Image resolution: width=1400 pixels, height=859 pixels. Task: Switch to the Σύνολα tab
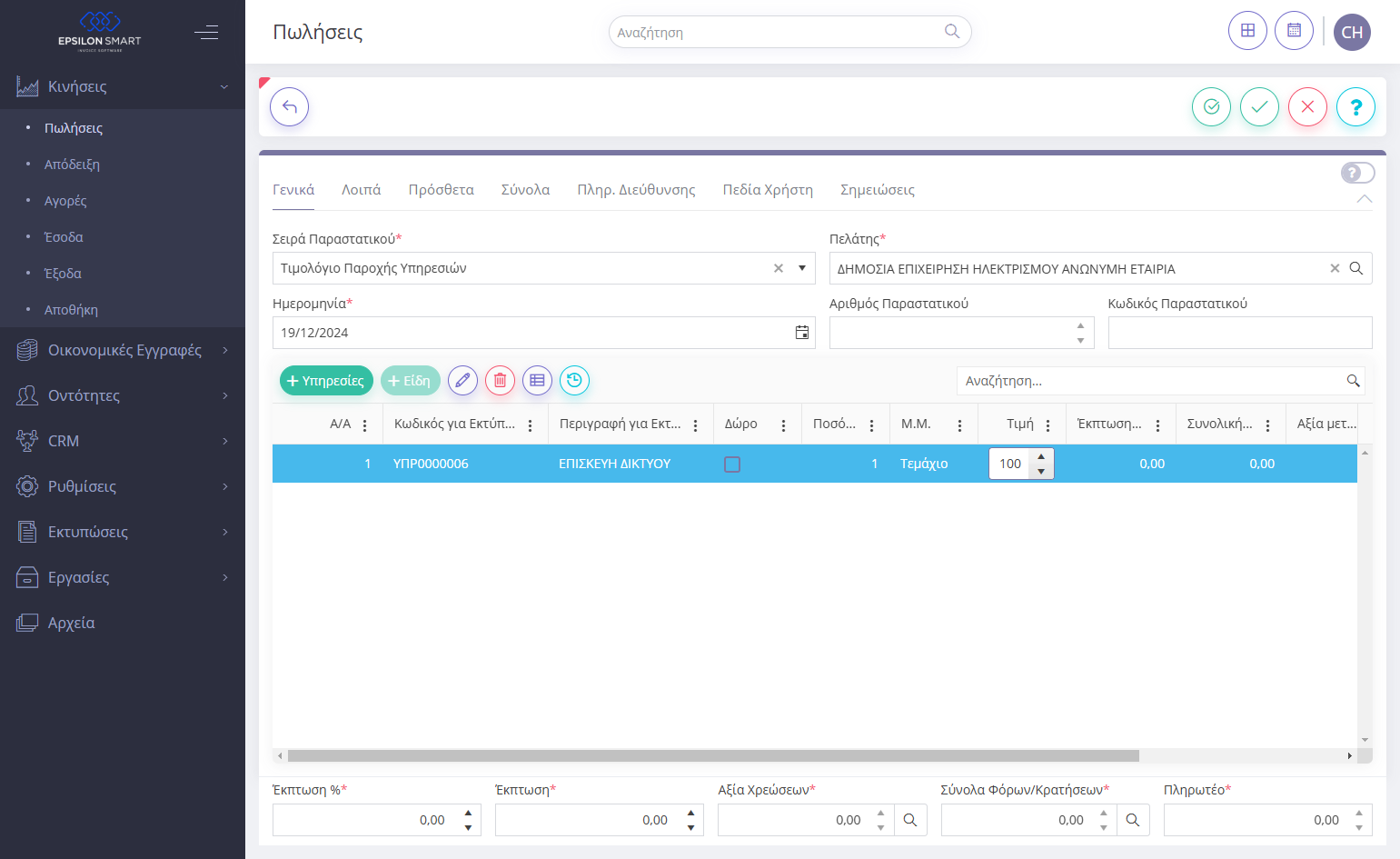click(x=525, y=190)
